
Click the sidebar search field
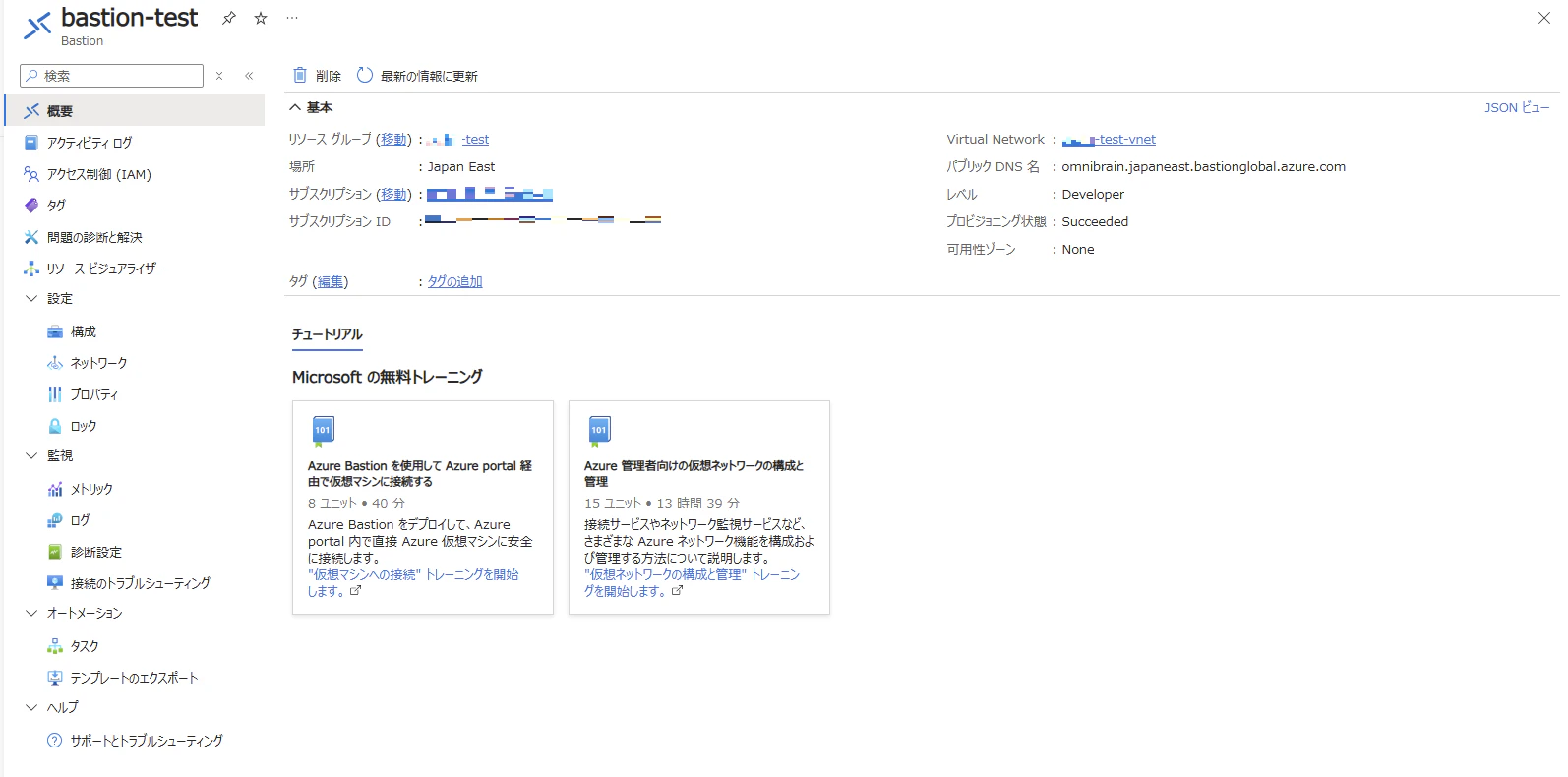coord(111,76)
